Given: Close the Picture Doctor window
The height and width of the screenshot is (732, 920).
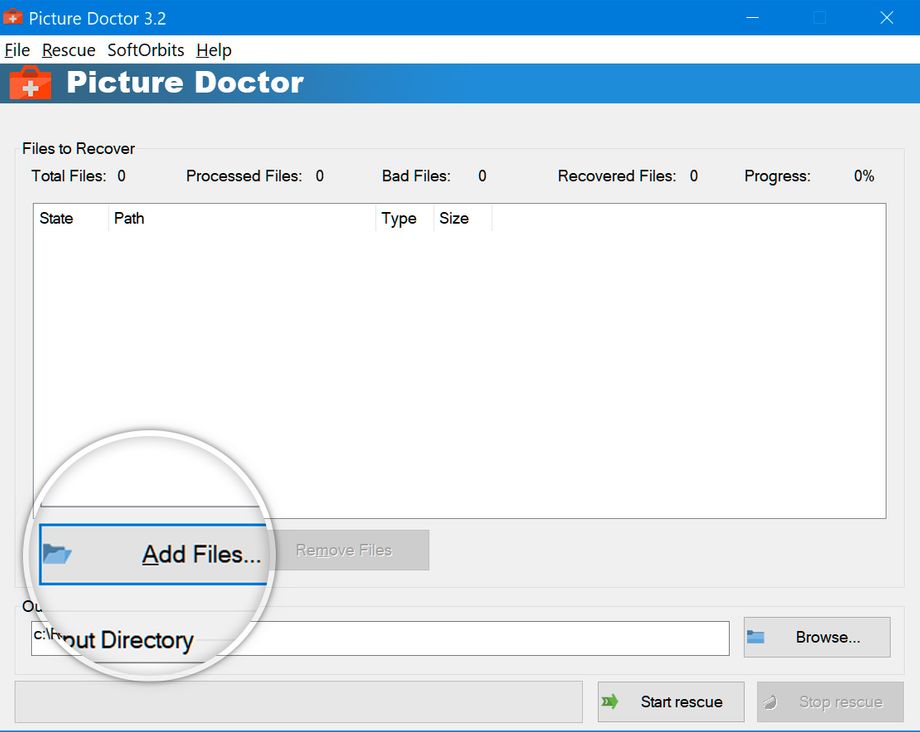Looking at the screenshot, I should 887,18.
